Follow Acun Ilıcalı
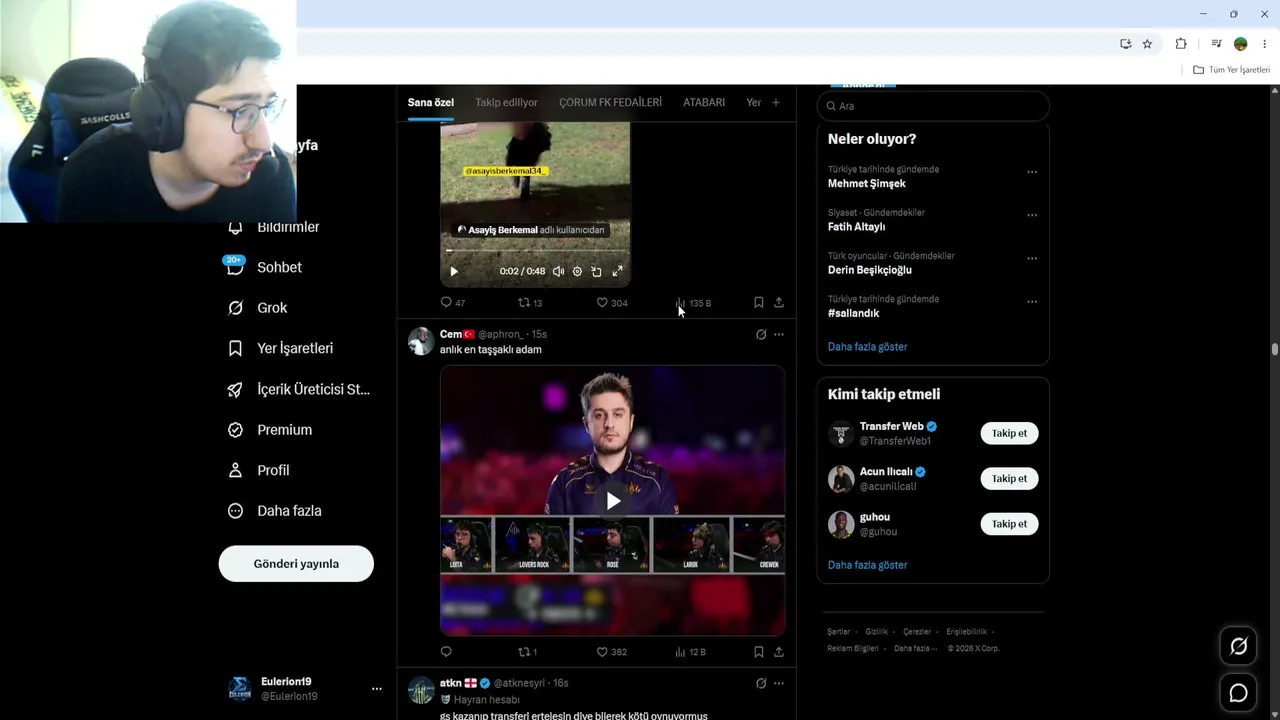 [1009, 478]
